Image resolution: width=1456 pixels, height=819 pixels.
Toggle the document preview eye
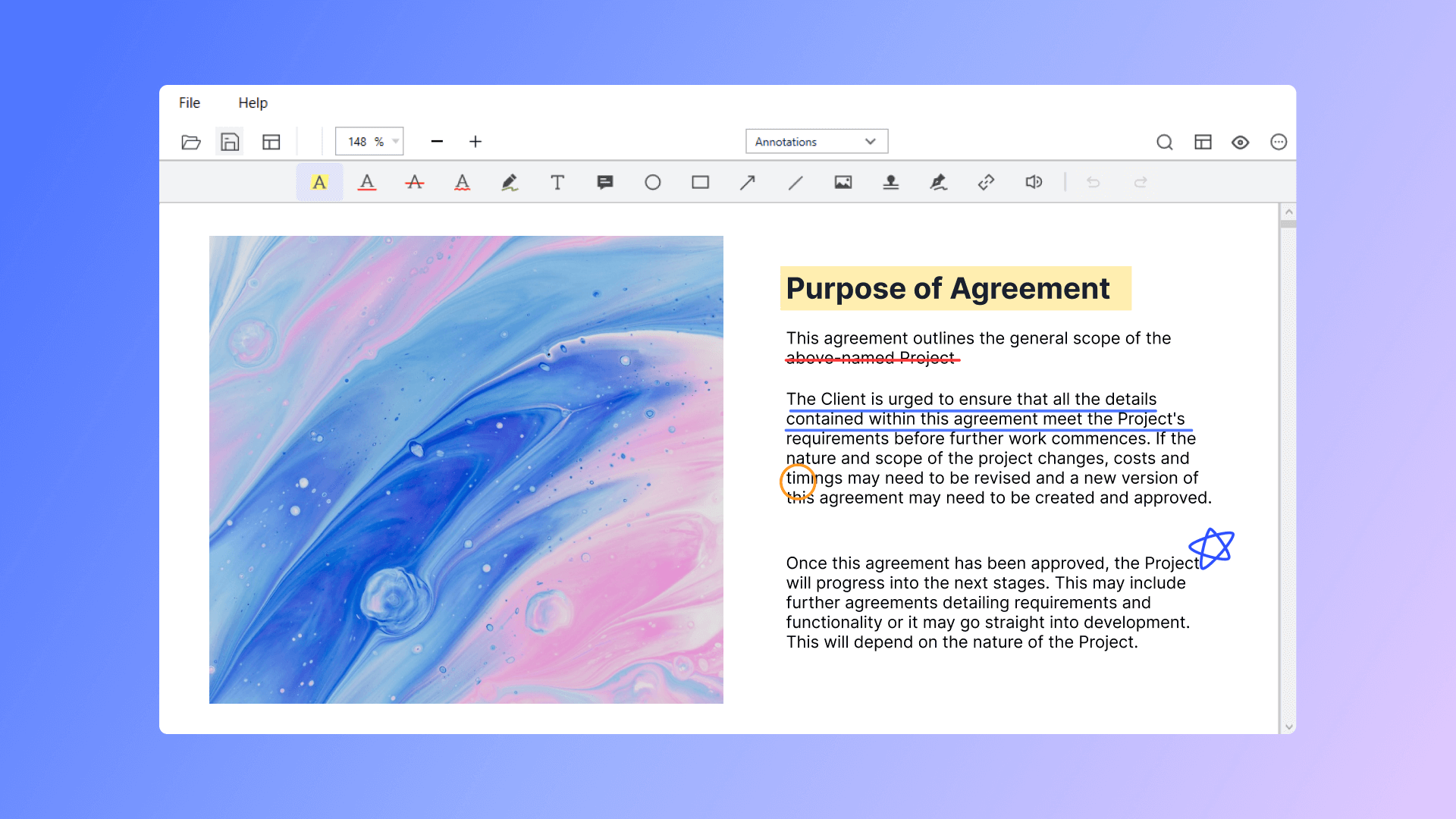click(x=1241, y=142)
